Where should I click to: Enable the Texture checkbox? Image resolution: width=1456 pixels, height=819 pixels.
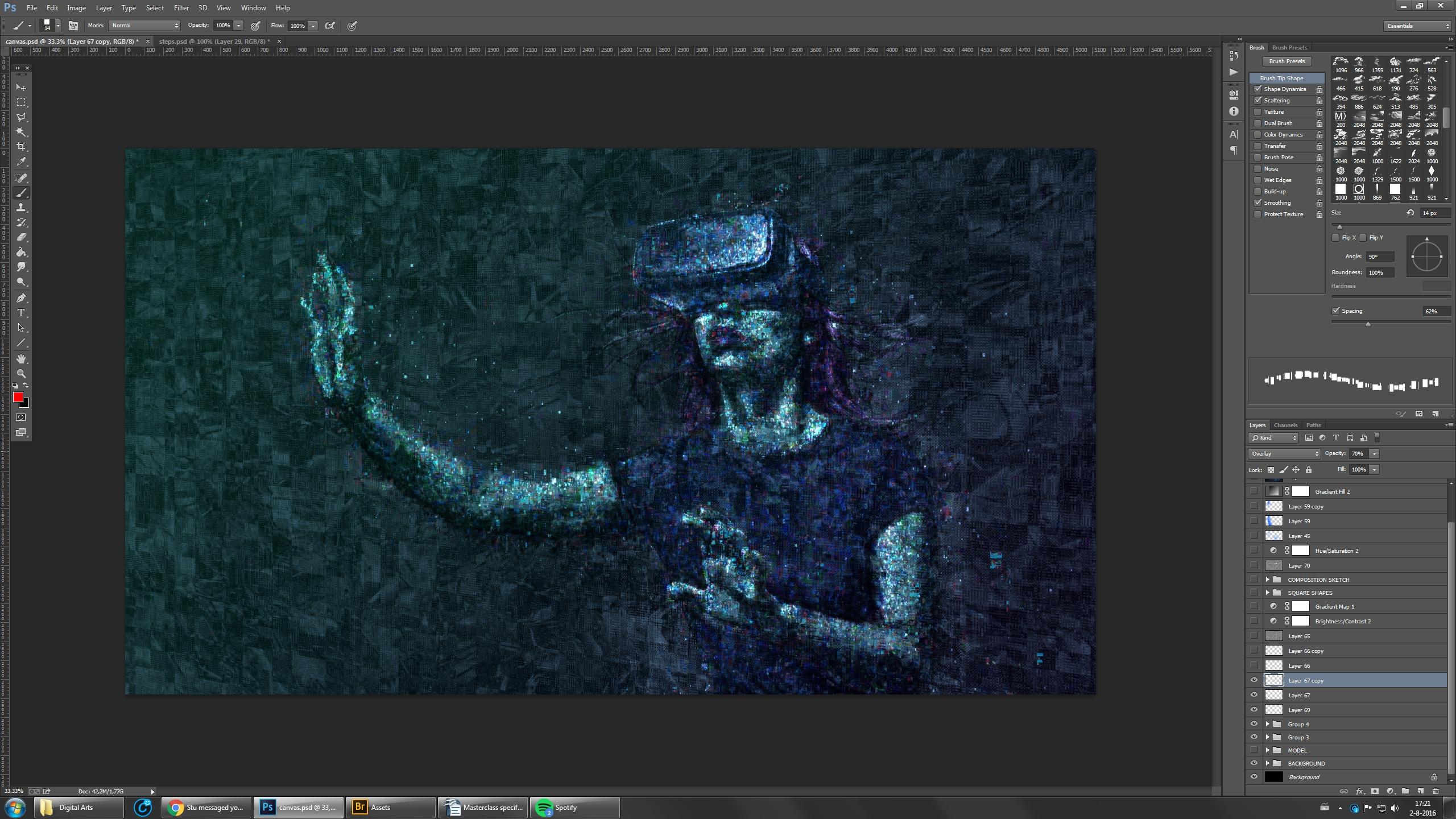pos(1258,112)
